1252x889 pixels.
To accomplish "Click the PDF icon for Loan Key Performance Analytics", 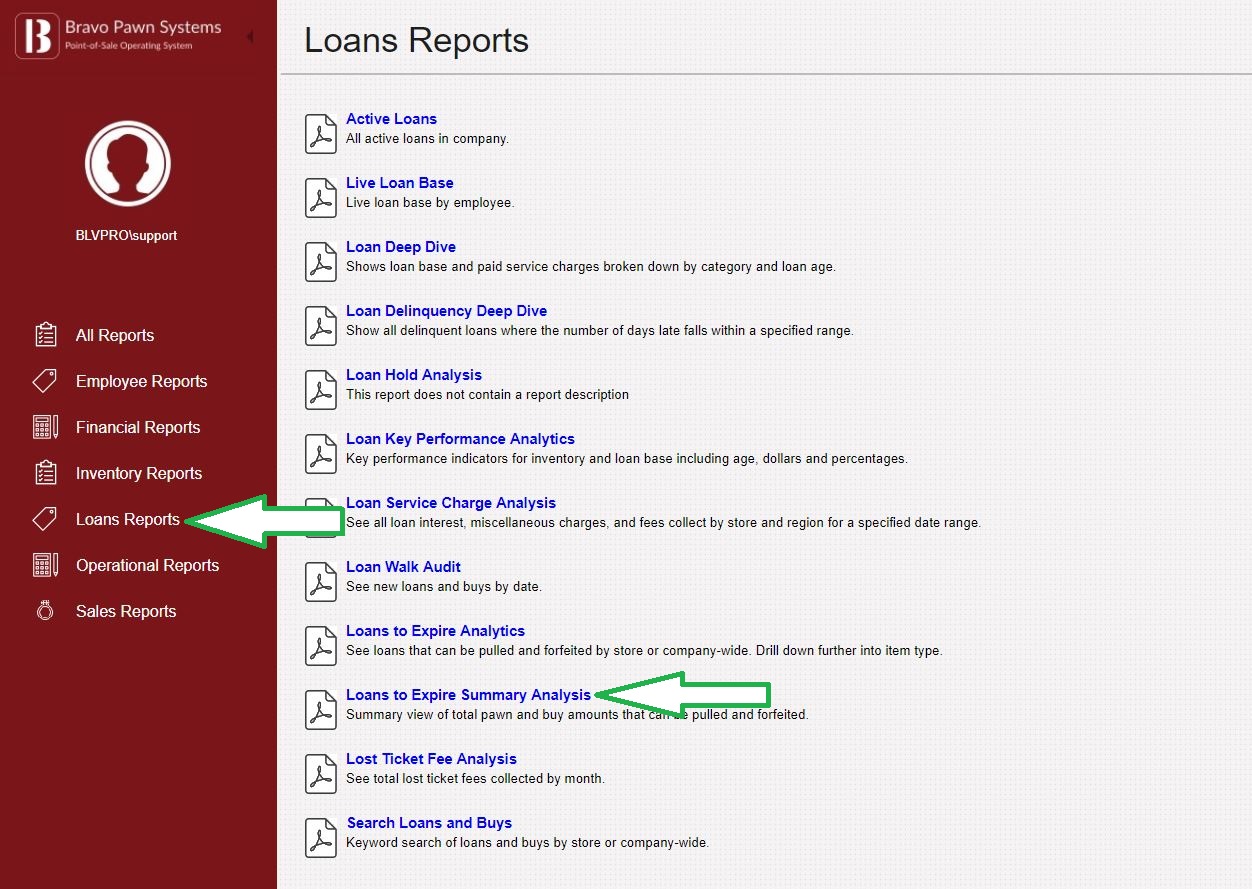I will point(320,454).
